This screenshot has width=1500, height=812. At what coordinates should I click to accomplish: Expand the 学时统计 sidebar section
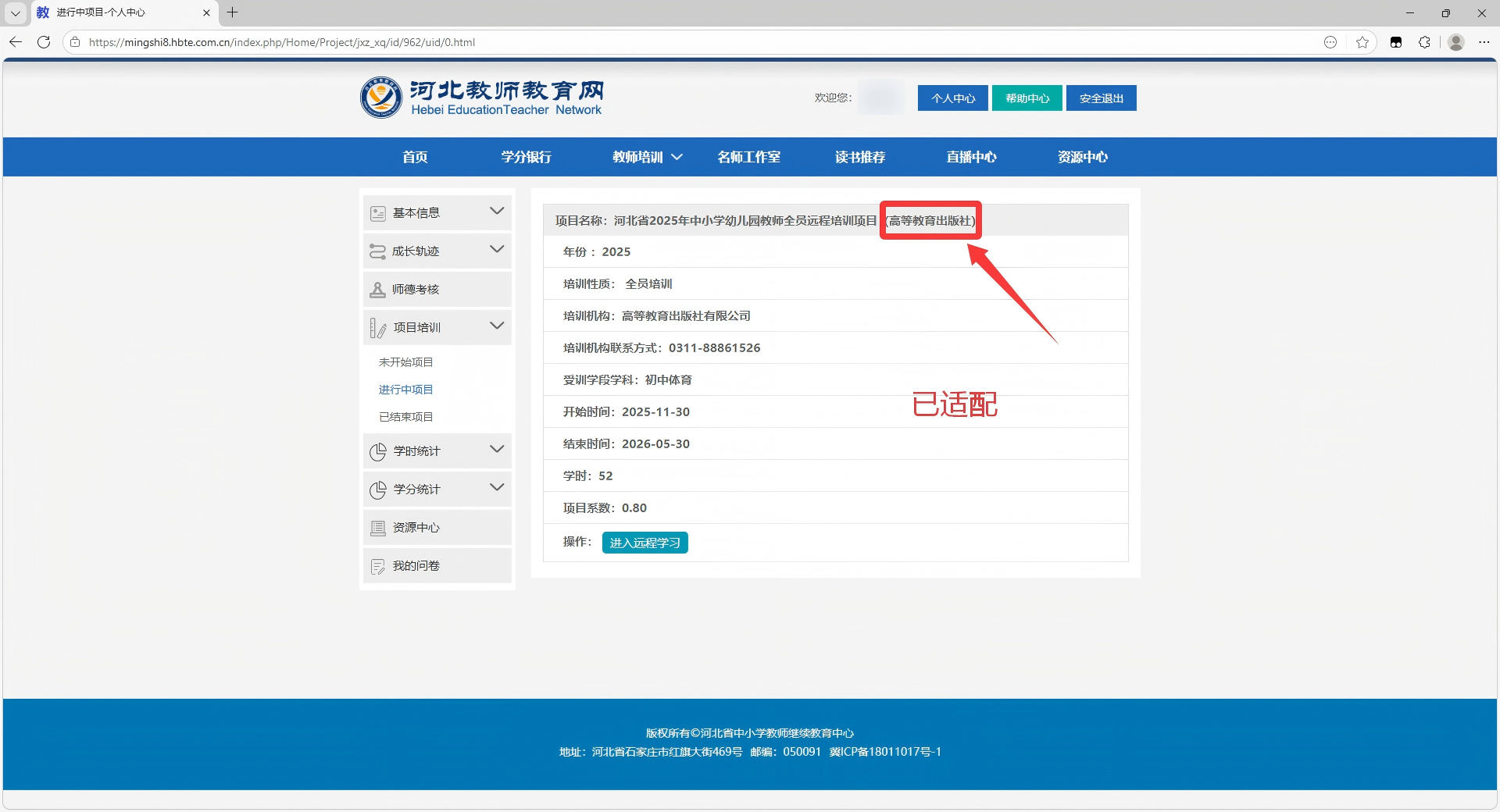(x=496, y=450)
